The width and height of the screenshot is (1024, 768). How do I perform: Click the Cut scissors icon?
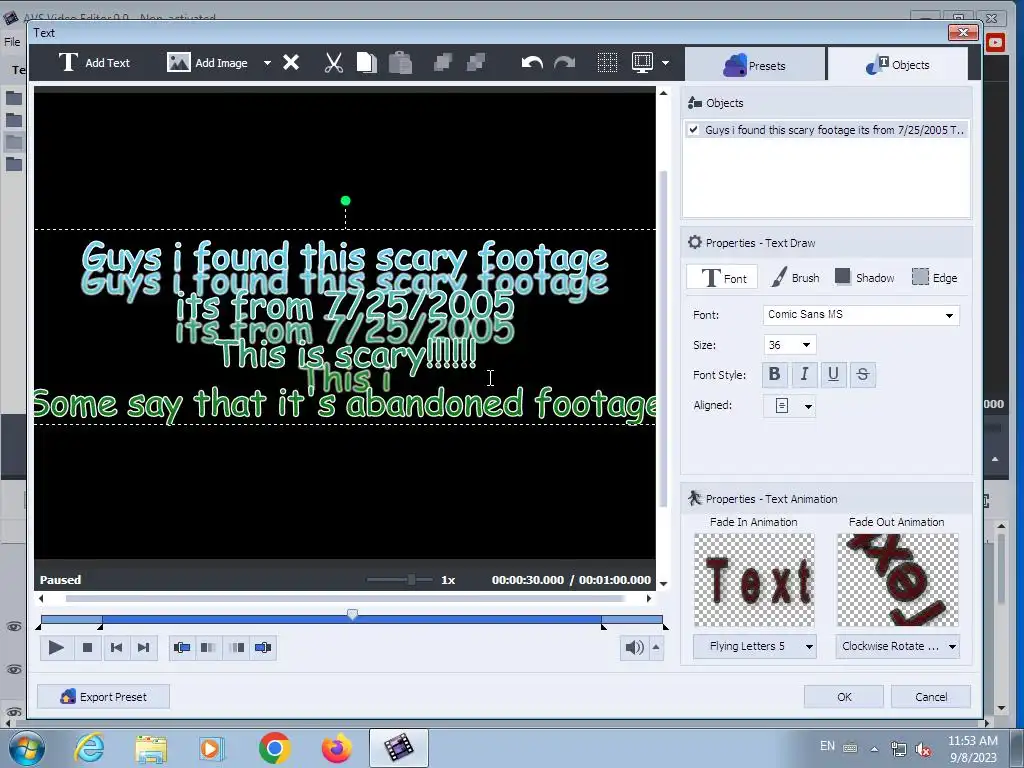334,63
